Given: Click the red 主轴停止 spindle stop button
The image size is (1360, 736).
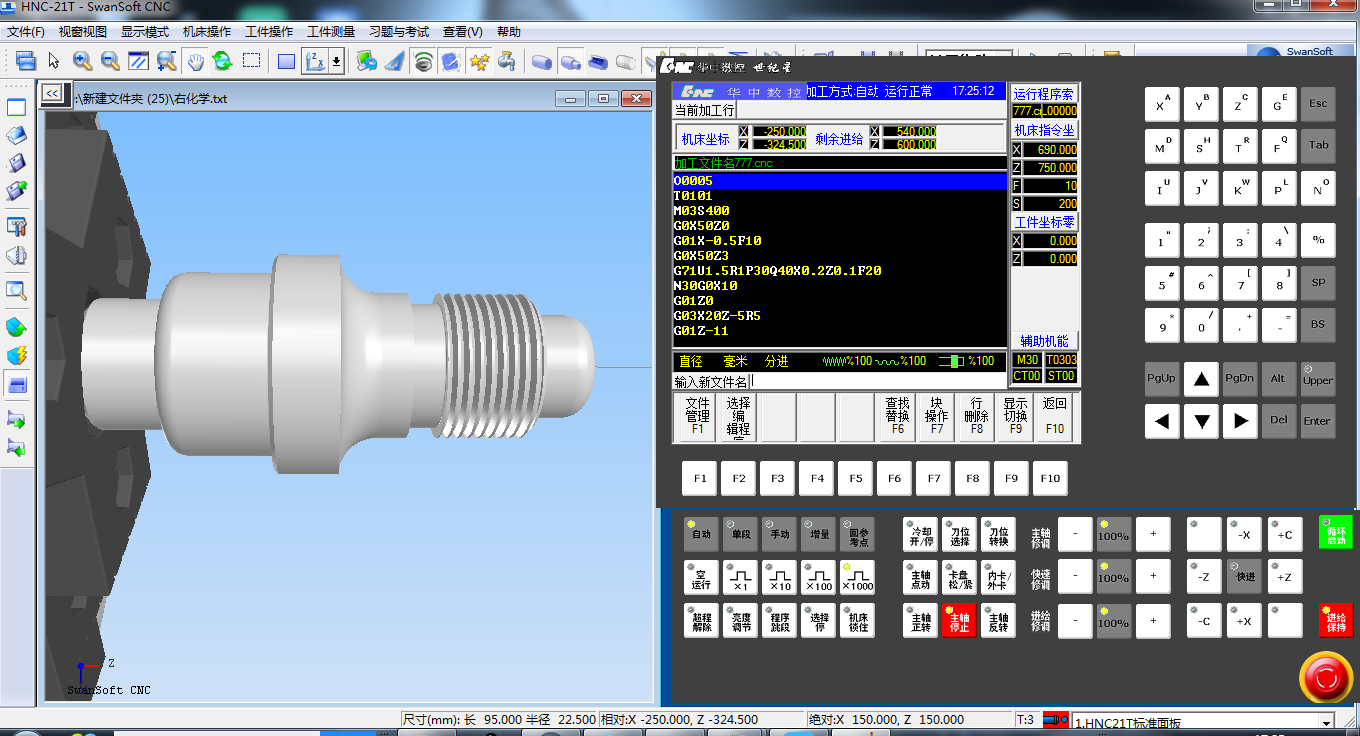Looking at the screenshot, I should (959, 620).
